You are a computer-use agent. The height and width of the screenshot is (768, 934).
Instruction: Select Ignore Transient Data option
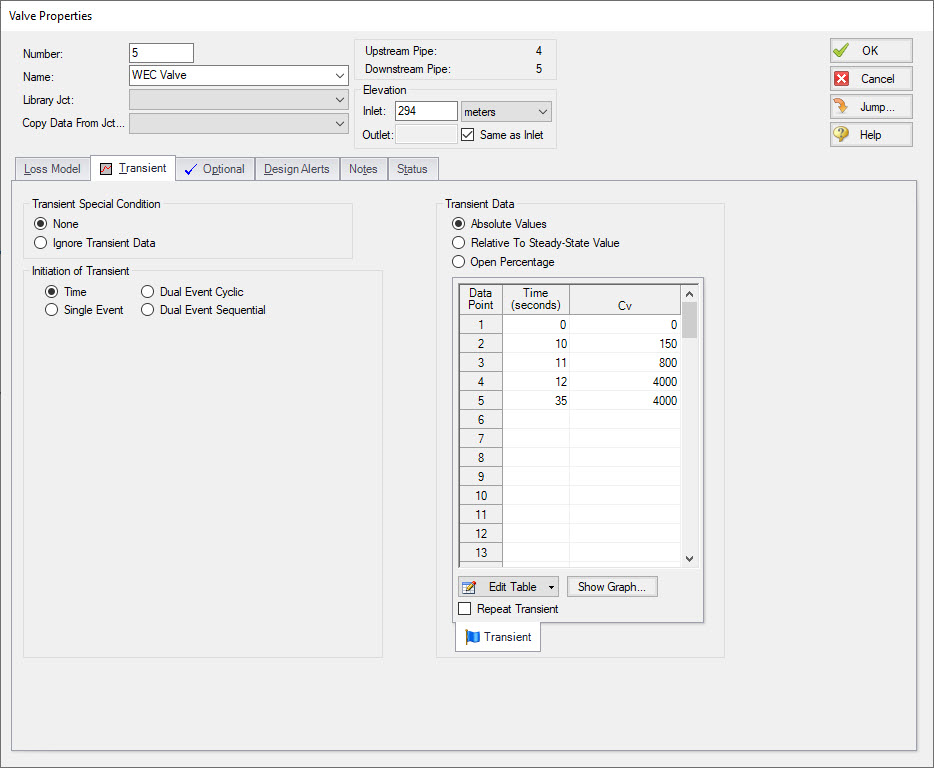click(x=41, y=243)
